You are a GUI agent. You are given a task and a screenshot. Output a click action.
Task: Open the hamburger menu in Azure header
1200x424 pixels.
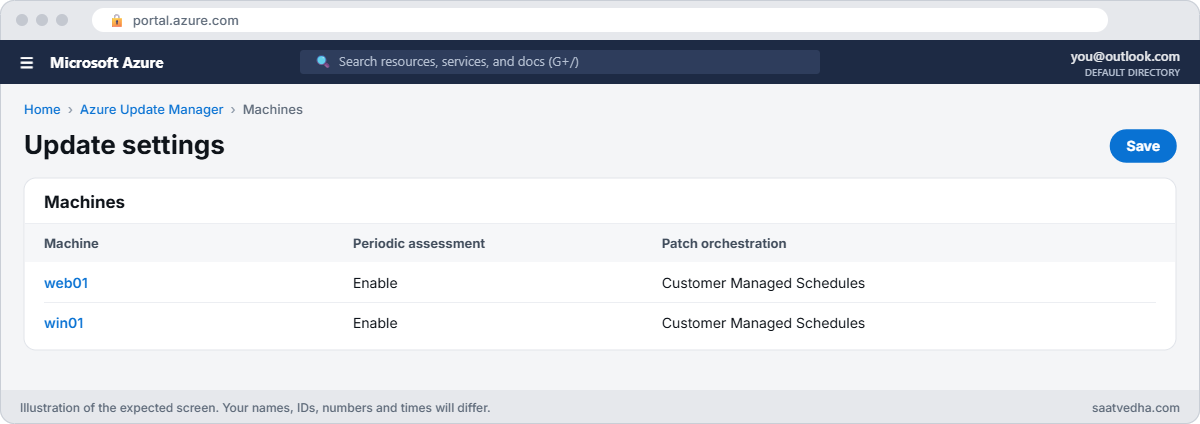click(x=27, y=63)
